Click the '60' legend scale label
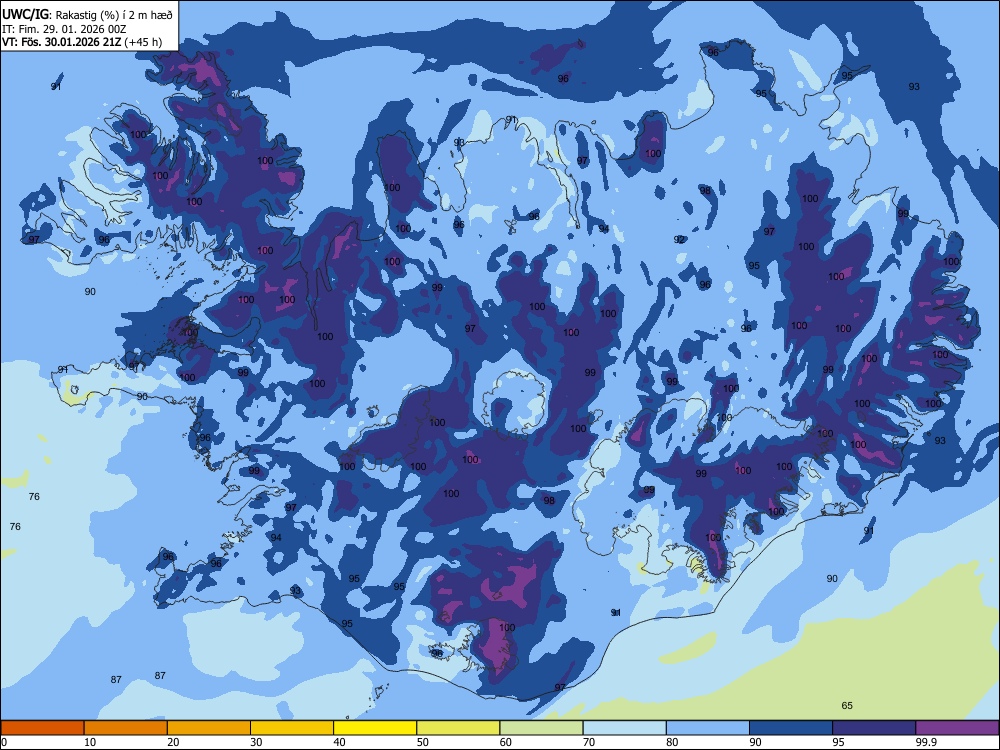 coord(506,742)
